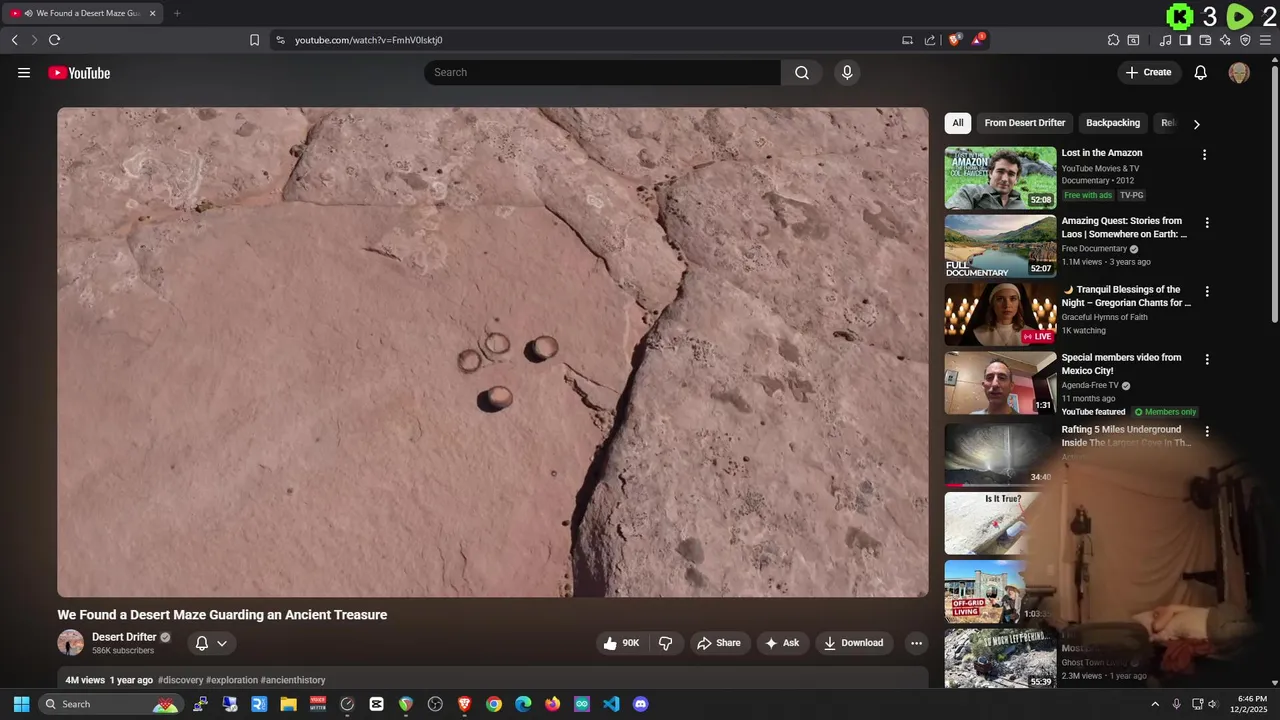Close the We Found a Desert Maze tab
1280x720 pixels.
(152, 13)
